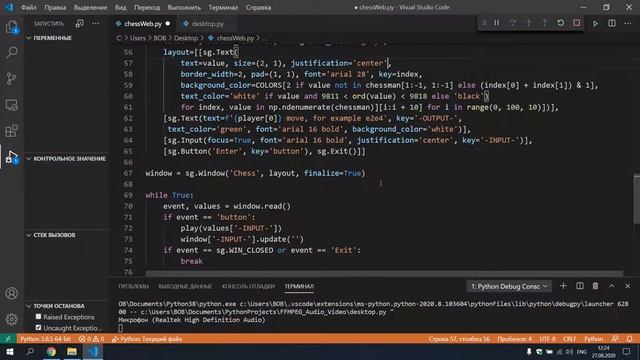Open debug sidebar more actions ellipsis
The image size is (640, 360).
pyautogui.click(x=96, y=24)
